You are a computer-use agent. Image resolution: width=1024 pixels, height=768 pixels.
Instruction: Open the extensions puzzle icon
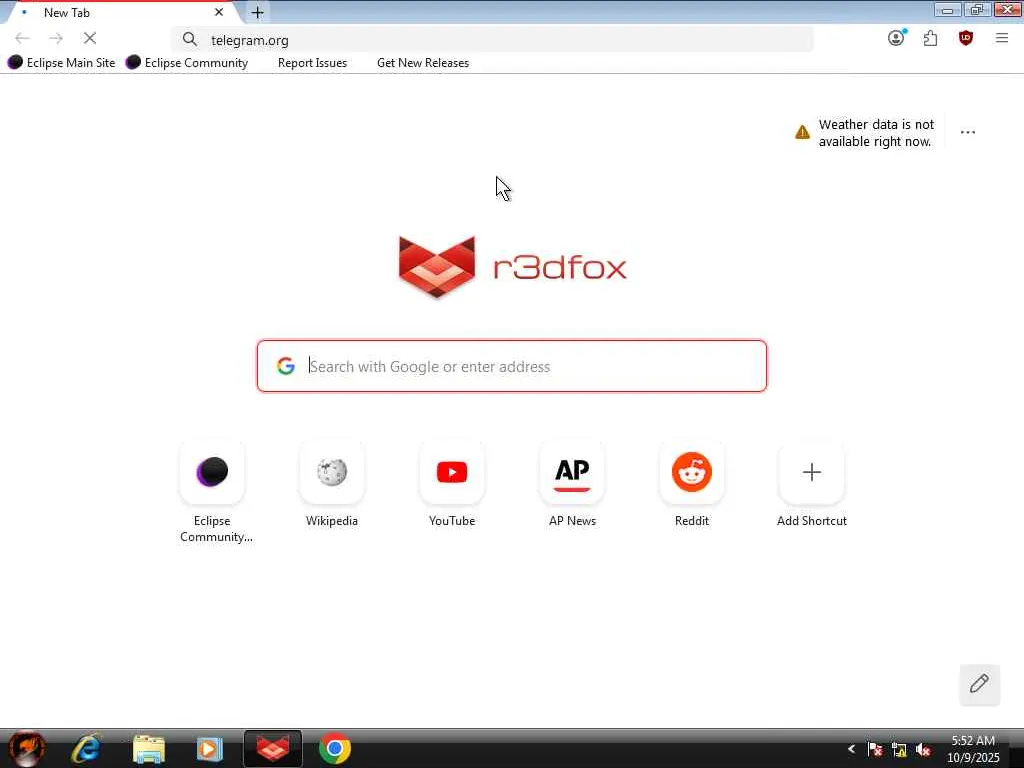[931, 39]
